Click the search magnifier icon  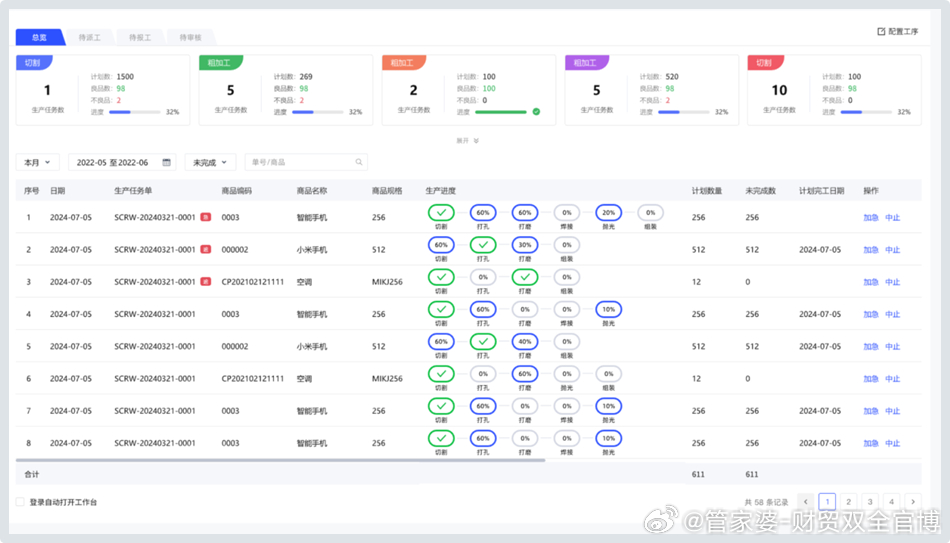(359, 162)
